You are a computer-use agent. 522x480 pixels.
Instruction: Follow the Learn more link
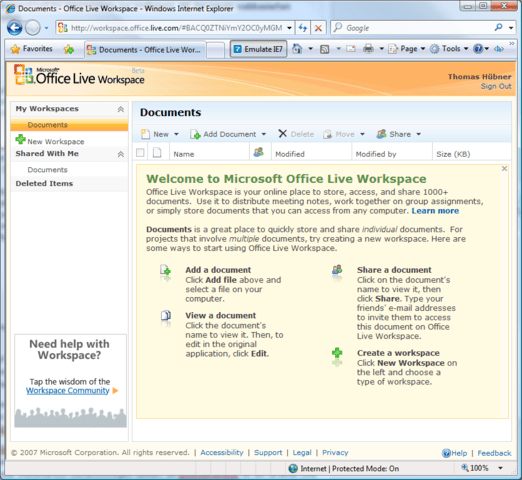pyautogui.click(x=435, y=211)
